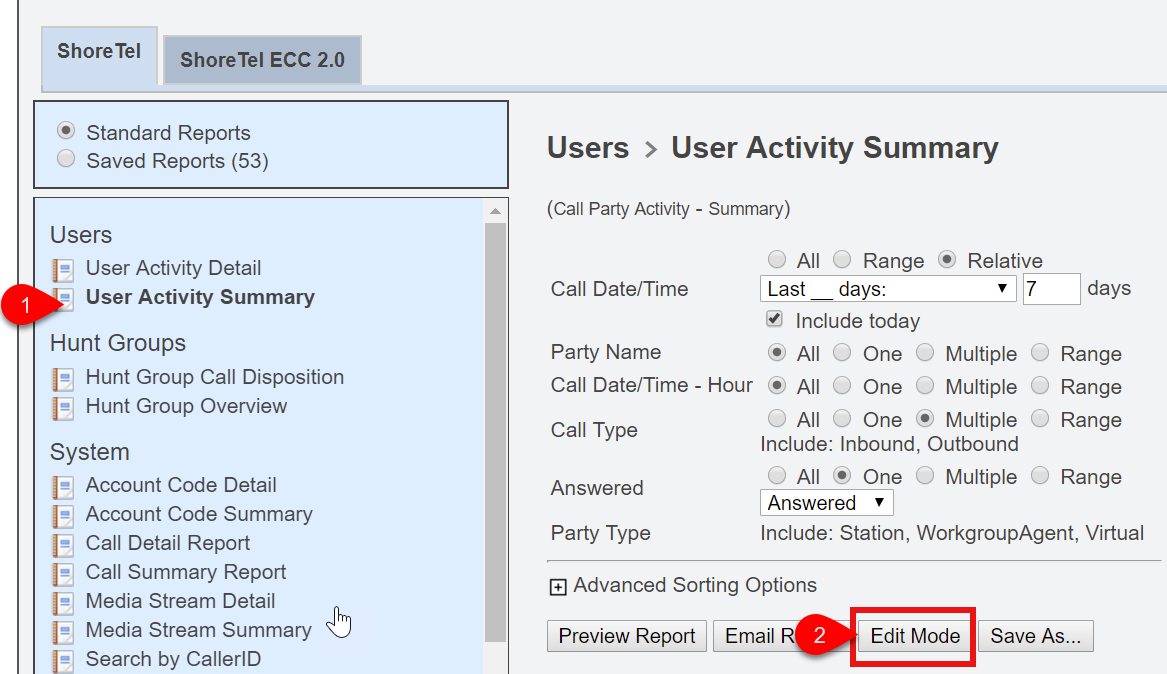Open the Last __ days dropdown
The height and width of the screenshot is (674, 1167).
pos(887,289)
